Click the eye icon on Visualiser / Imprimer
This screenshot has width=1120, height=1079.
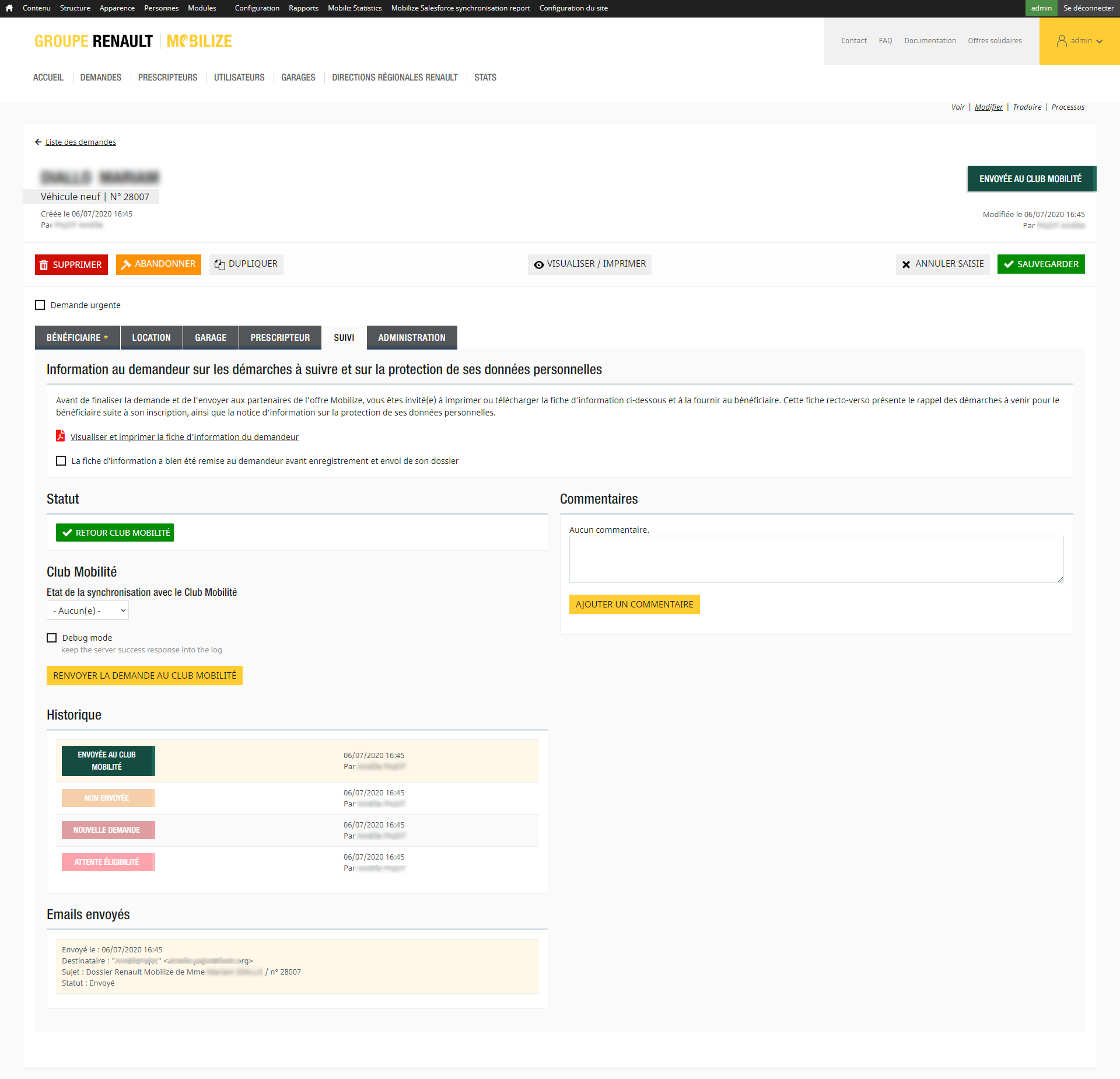539,264
